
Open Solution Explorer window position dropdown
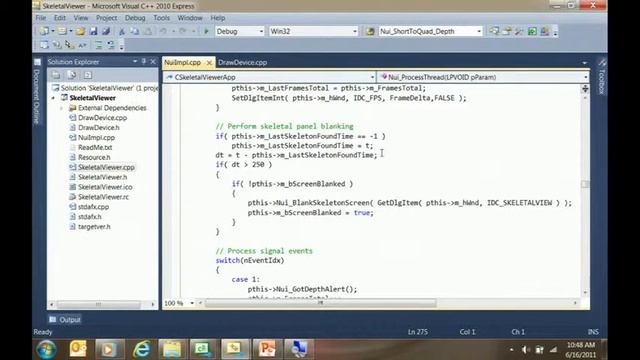coord(135,62)
